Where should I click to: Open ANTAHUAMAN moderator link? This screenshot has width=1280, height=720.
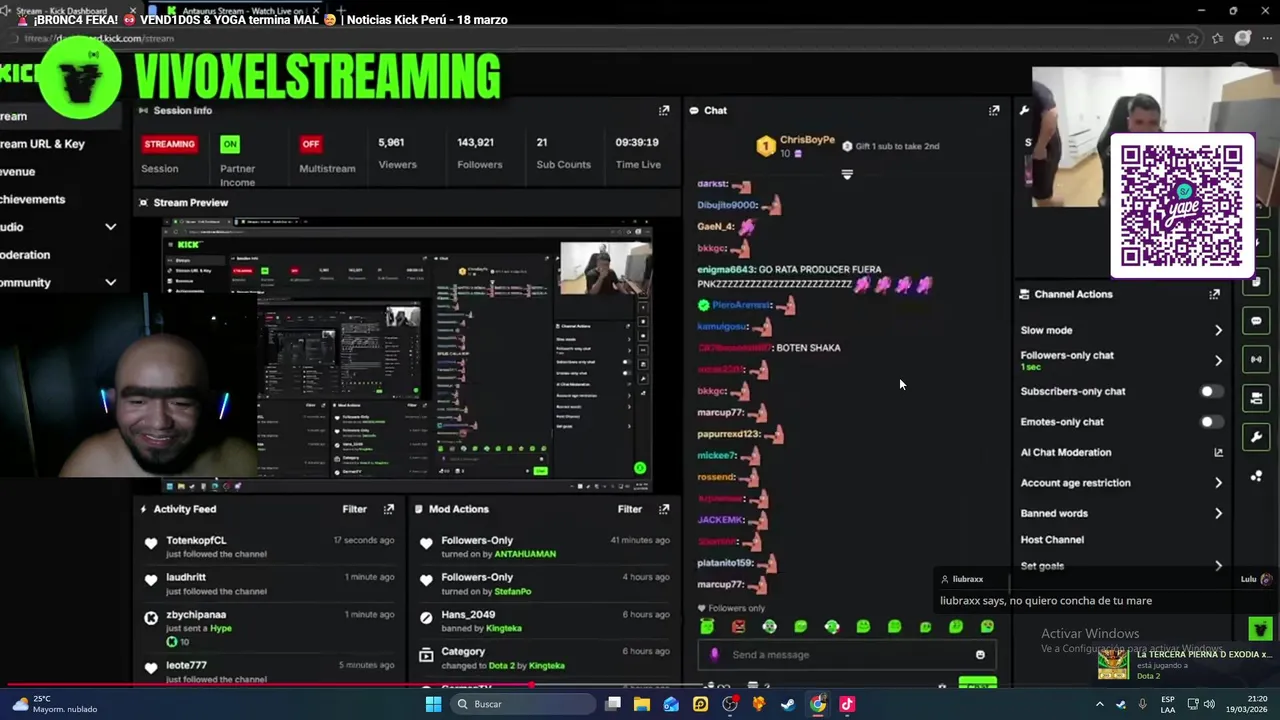point(525,554)
